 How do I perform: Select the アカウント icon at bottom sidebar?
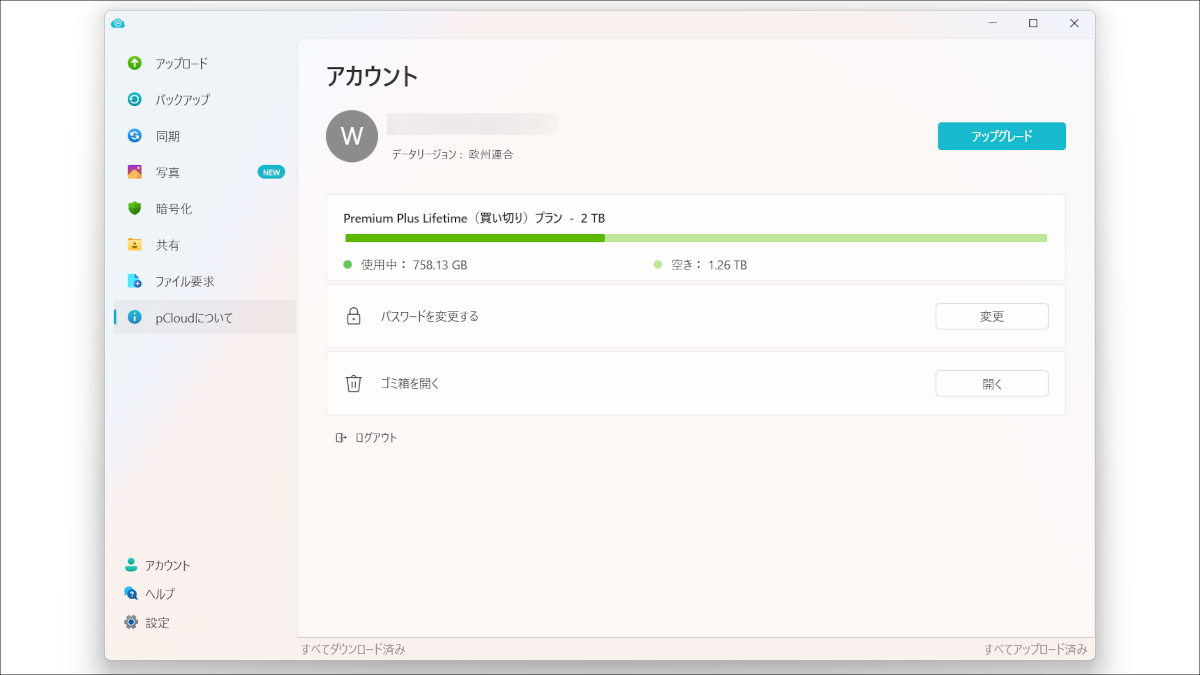pos(131,564)
